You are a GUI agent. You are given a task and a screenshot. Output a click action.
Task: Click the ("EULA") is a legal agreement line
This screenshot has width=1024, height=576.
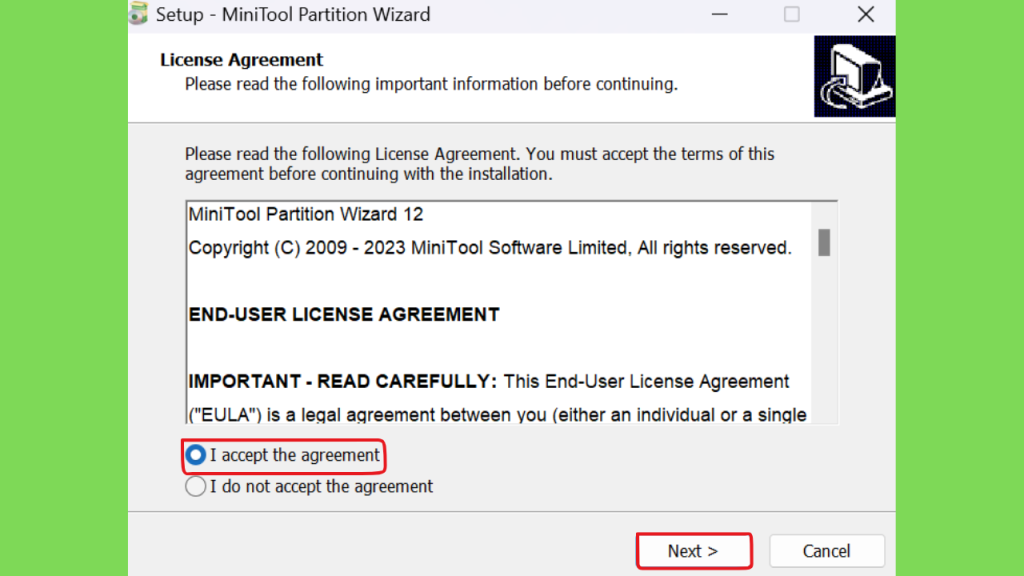[x=498, y=415]
